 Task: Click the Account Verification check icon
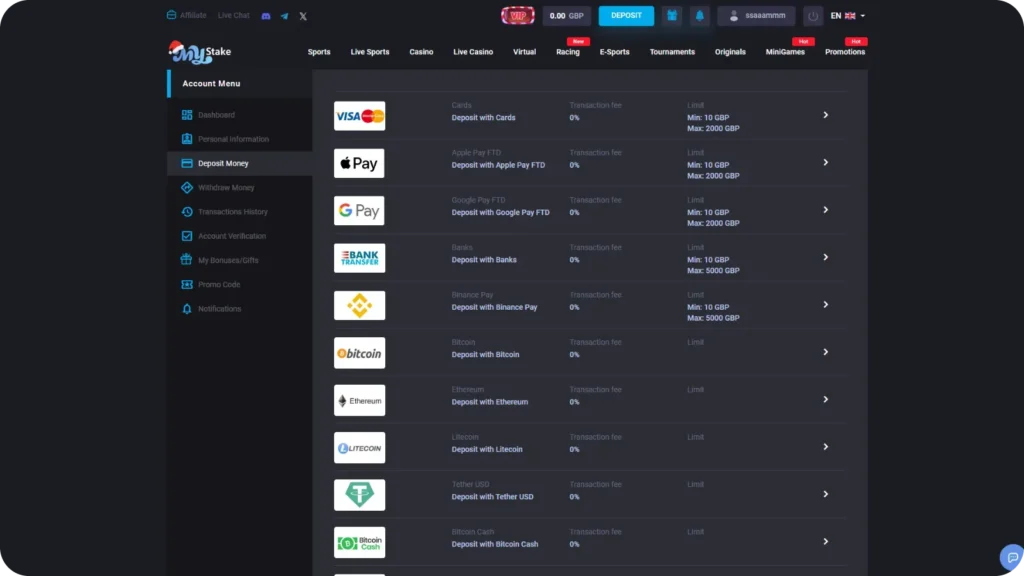point(187,236)
